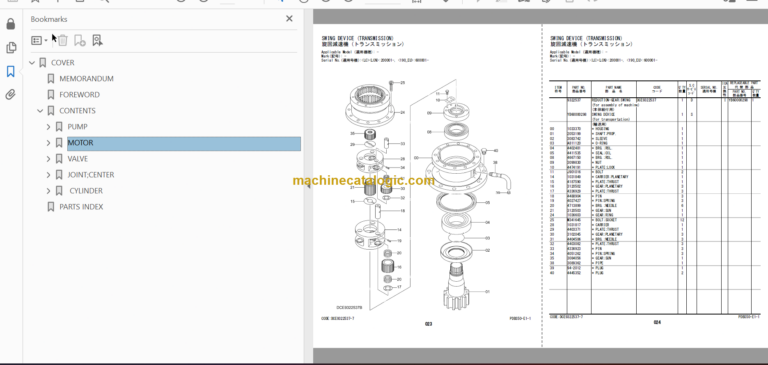Select the CYLINDER bookmark
Image resolution: width=768 pixels, height=365 pixels.
[86, 191]
